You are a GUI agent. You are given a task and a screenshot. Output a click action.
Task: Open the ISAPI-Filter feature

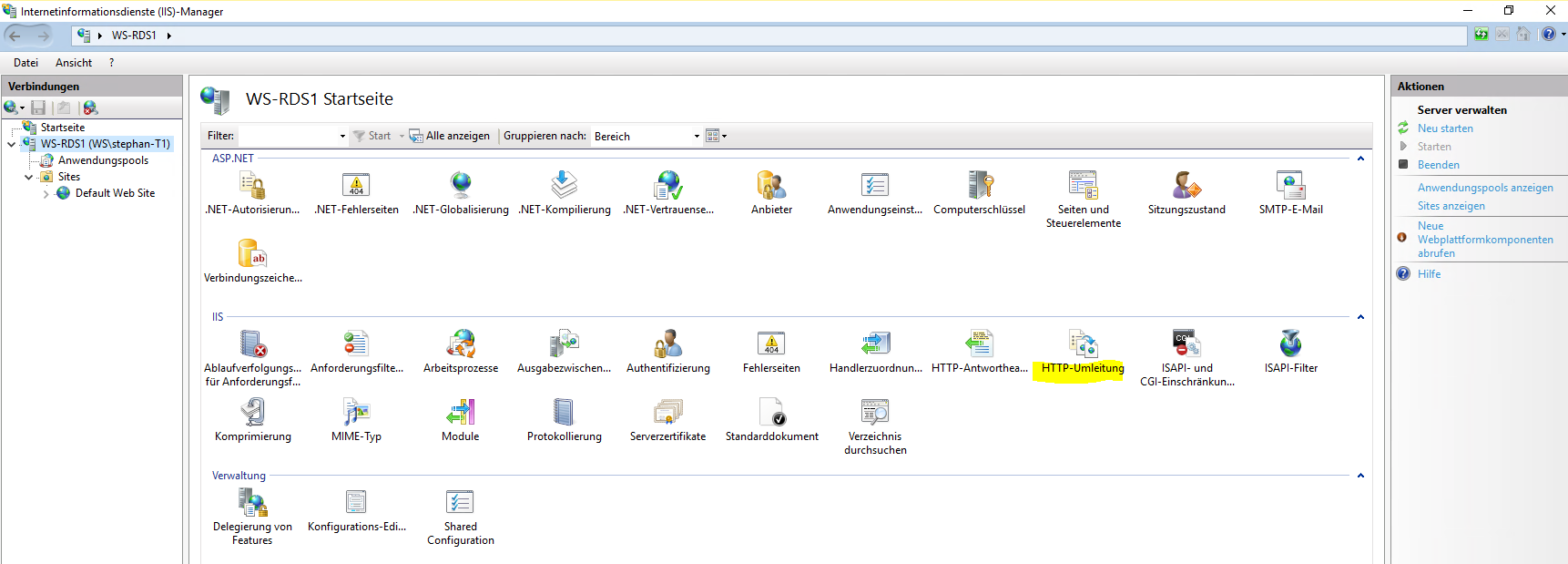[x=1290, y=352]
